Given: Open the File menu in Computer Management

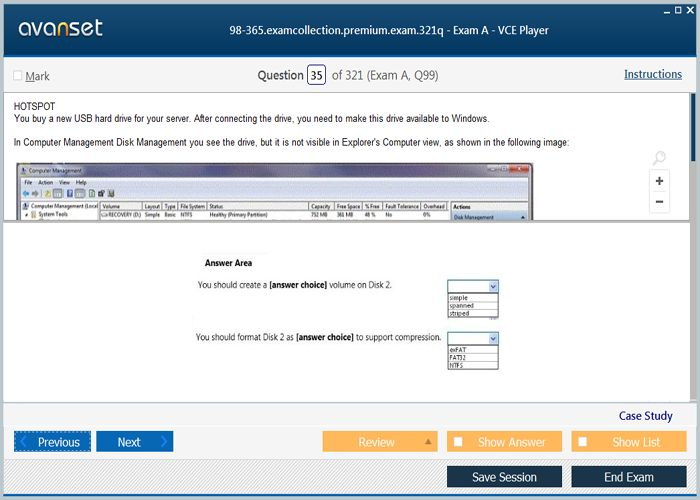Looking at the screenshot, I should [28, 182].
